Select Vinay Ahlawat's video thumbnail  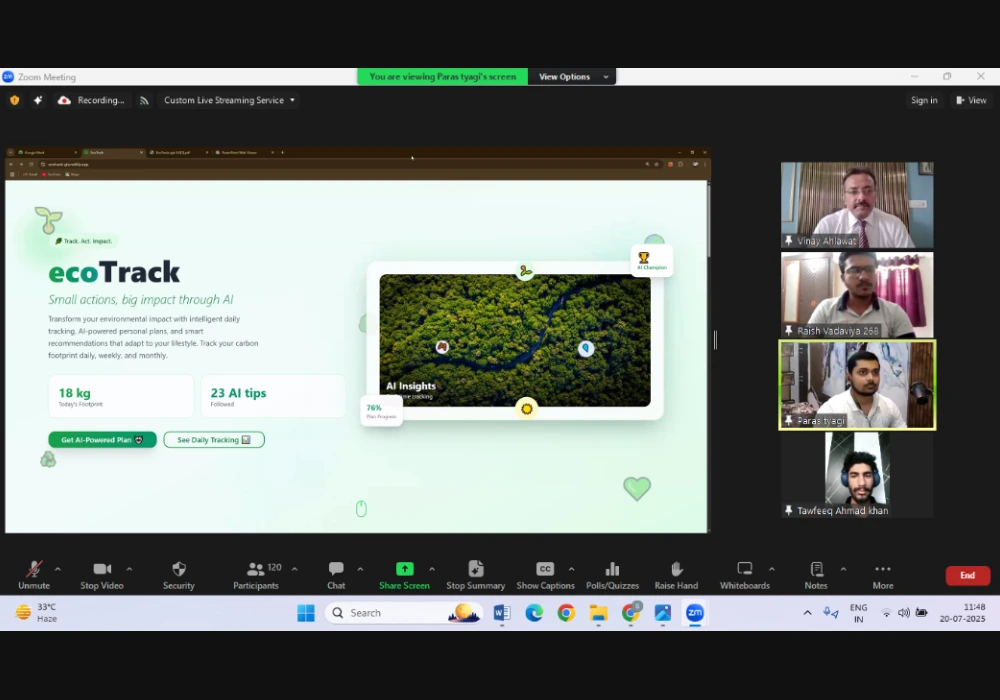click(857, 205)
